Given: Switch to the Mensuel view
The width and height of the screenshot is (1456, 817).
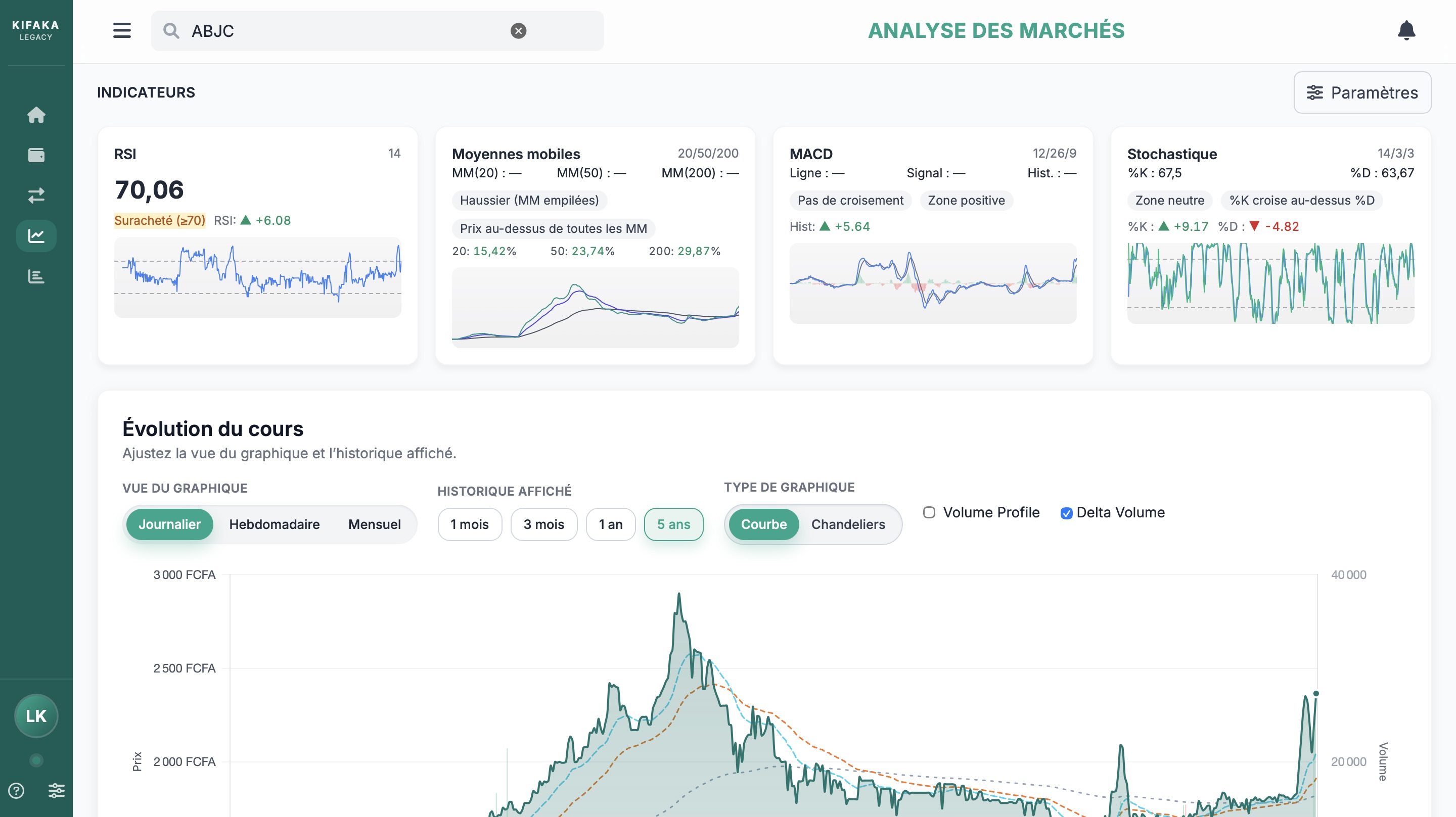Looking at the screenshot, I should point(374,524).
